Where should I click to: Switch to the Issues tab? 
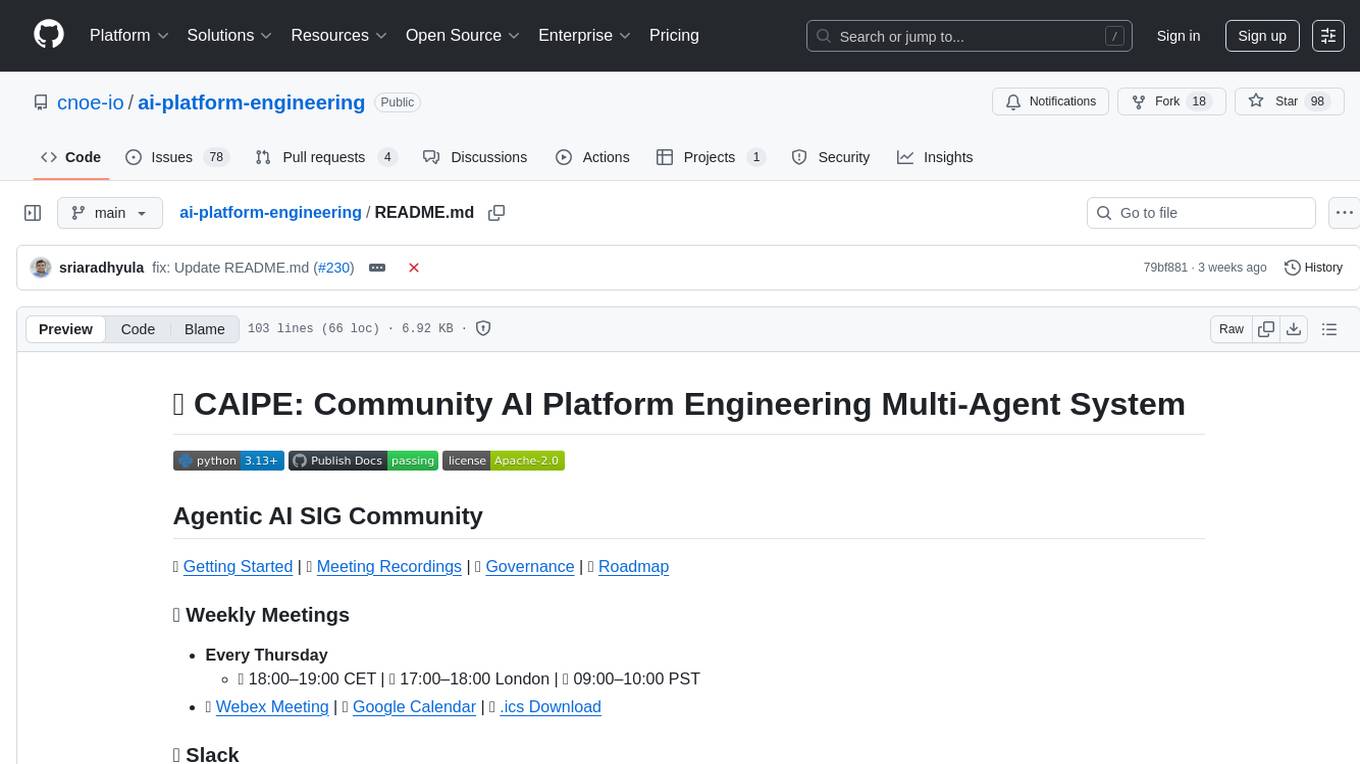click(177, 157)
